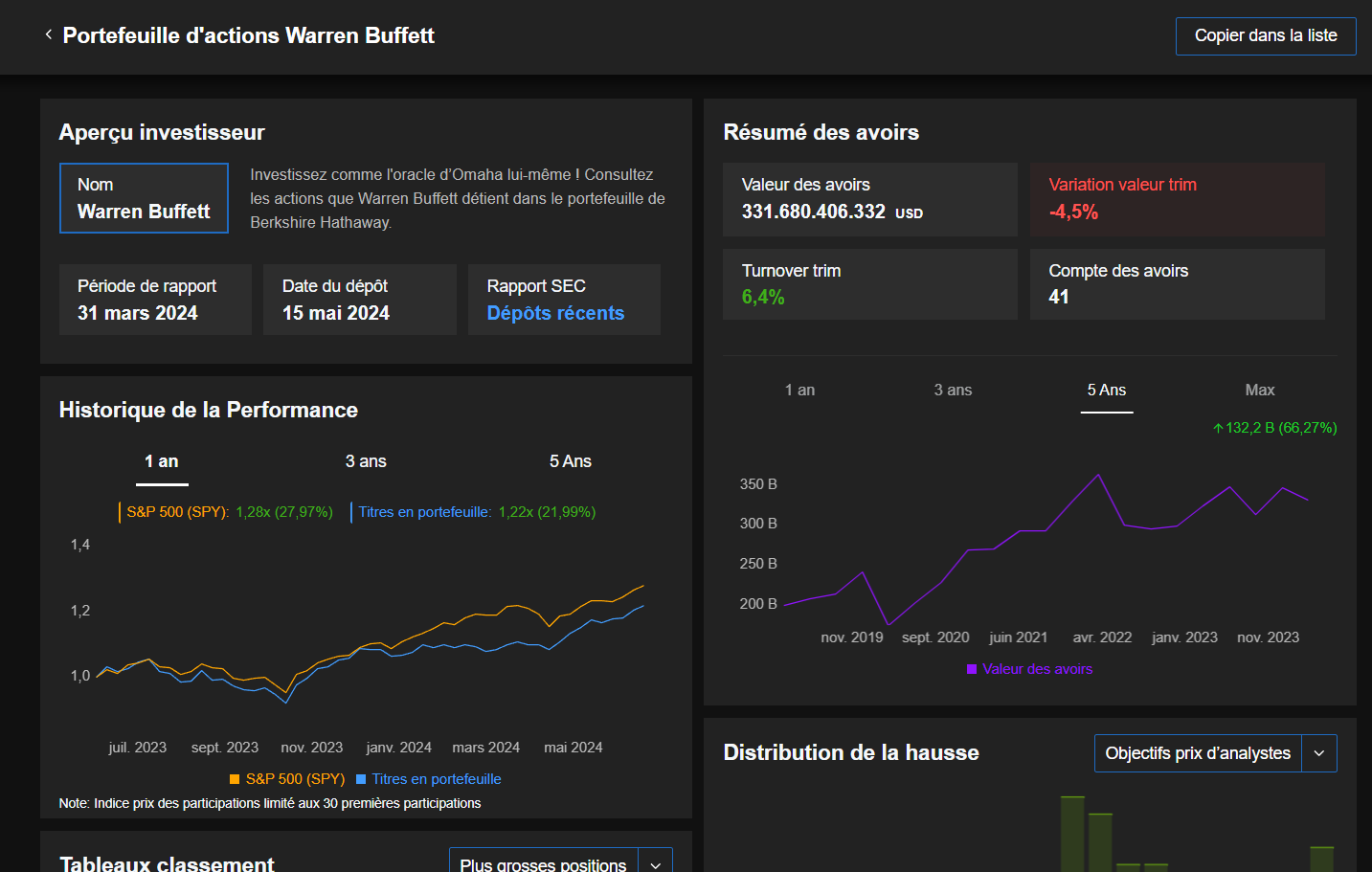Click the Note about Indice prix des participations
Screen dimensions: 1372x872
[x=270, y=803]
